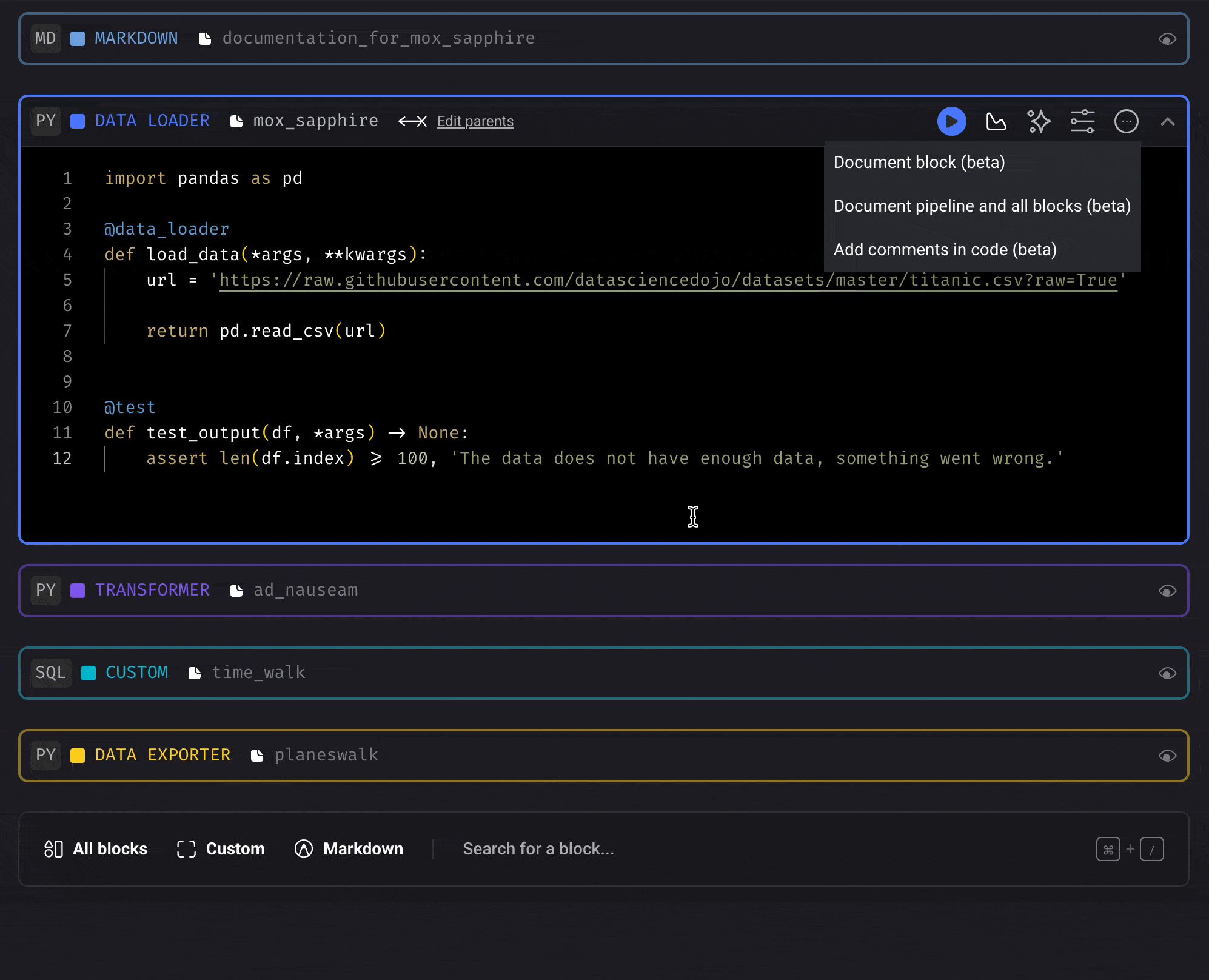Toggle visibility of ad_nauseam transformer block
The width and height of the screenshot is (1209, 980).
pyautogui.click(x=1168, y=590)
